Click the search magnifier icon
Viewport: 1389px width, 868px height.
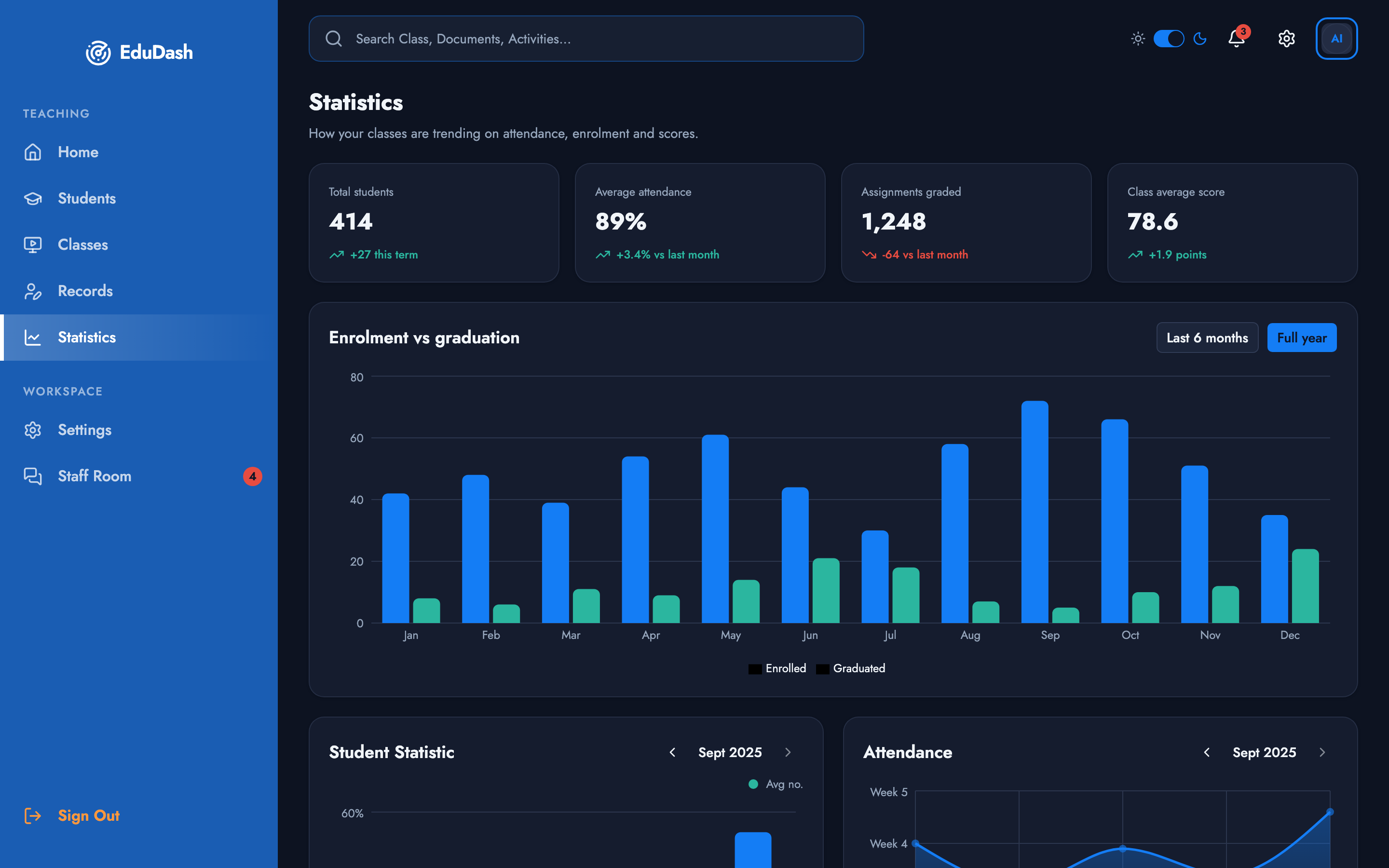(x=333, y=39)
